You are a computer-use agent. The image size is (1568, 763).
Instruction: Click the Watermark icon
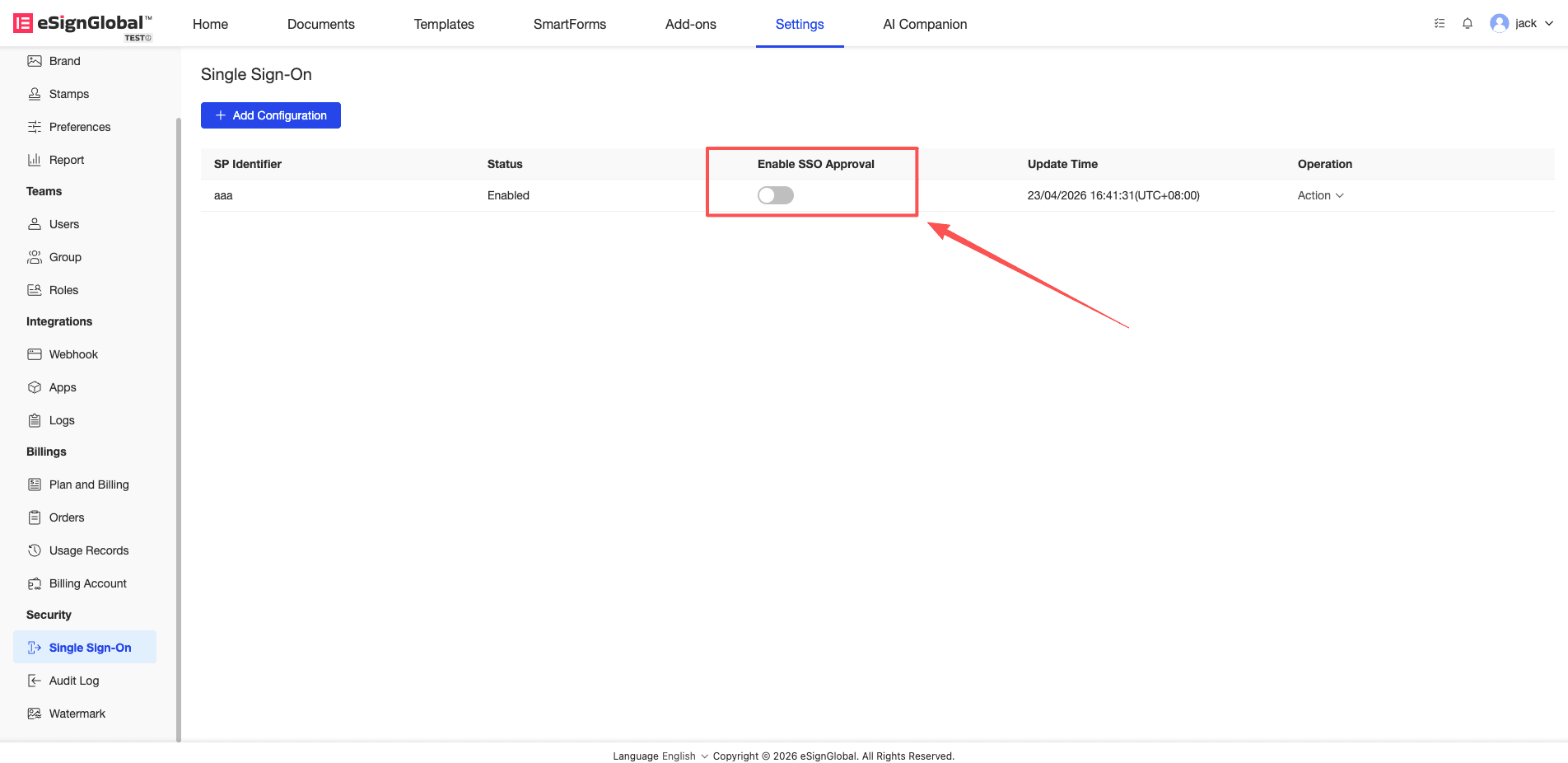point(35,714)
